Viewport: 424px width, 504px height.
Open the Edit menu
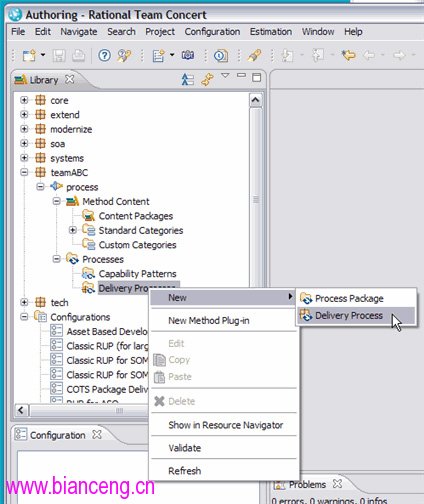[43, 32]
